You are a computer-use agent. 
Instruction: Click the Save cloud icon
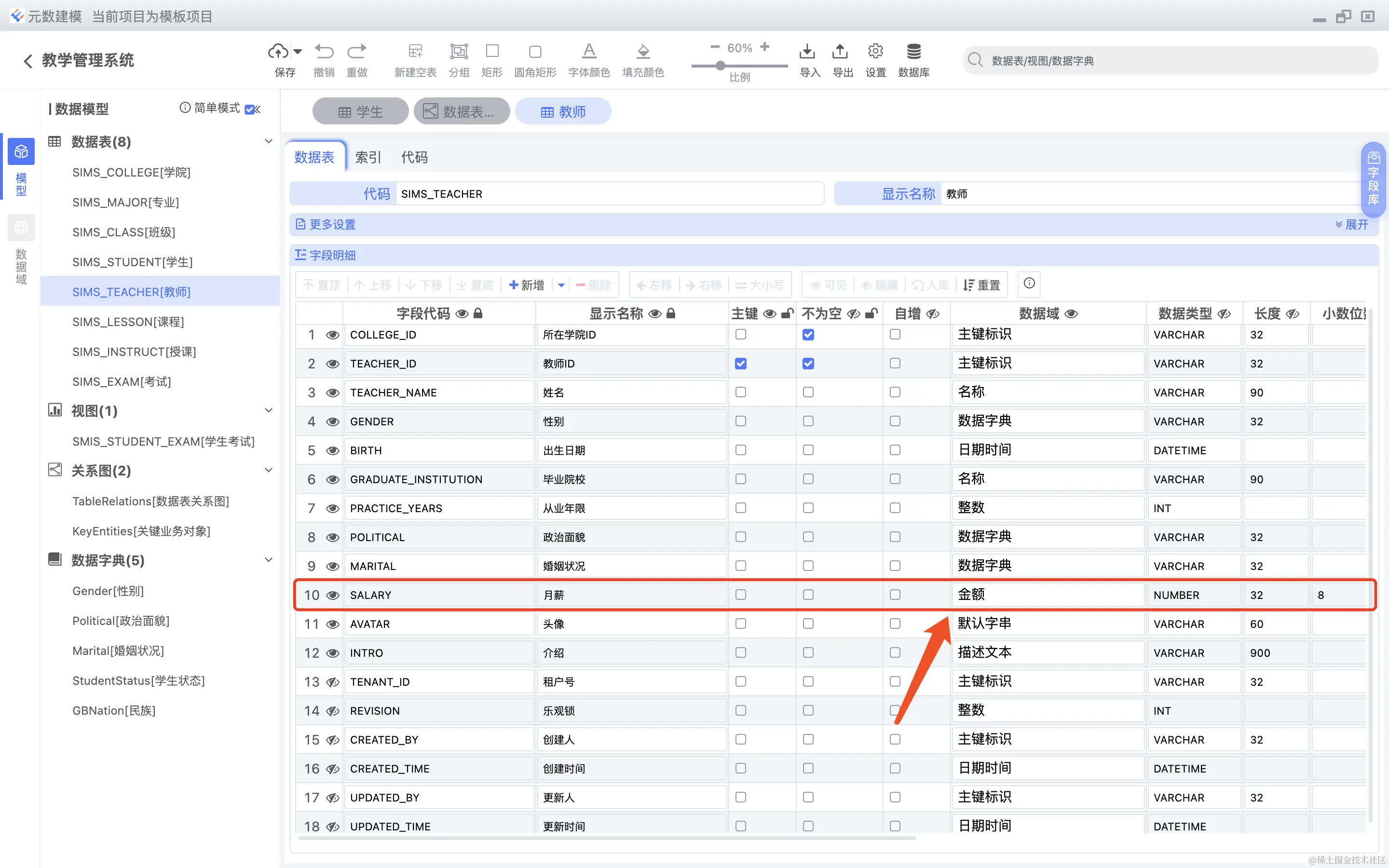point(278,52)
